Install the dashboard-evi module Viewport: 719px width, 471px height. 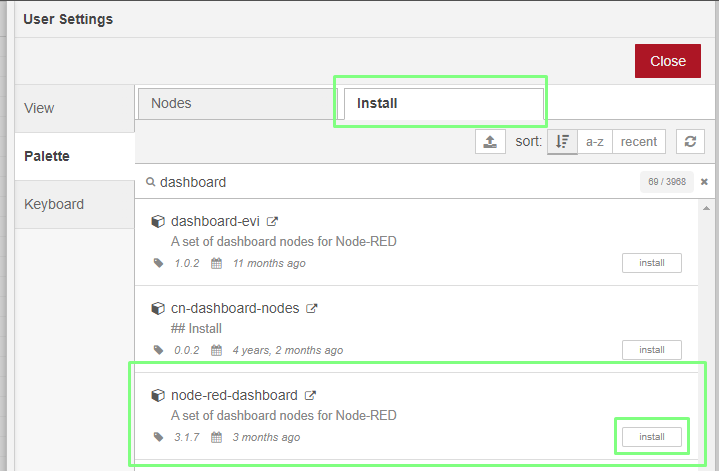click(652, 263)
